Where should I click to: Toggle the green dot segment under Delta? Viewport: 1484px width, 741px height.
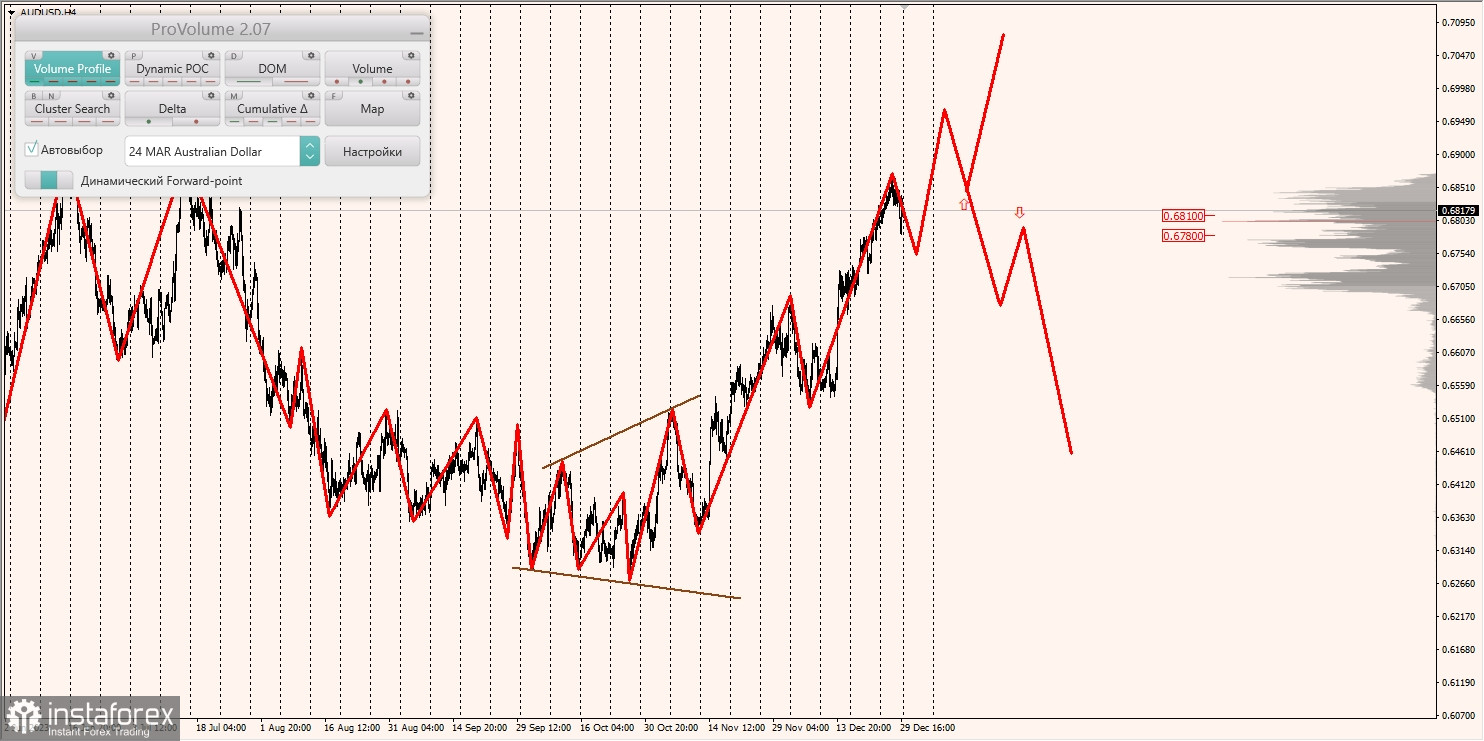pos(149,121)
